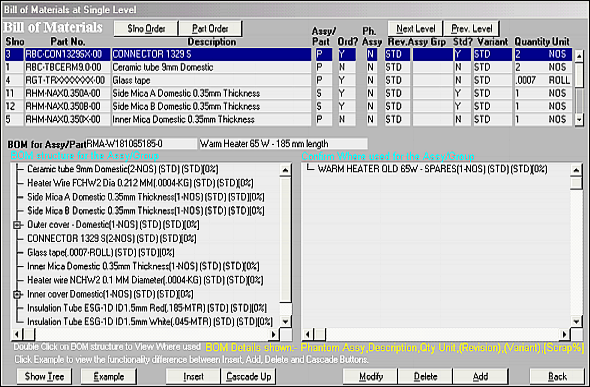Viewport: 590px width, 387px height.
Task: Click Where used panel scroll down arrow
Action: point(576,322)
